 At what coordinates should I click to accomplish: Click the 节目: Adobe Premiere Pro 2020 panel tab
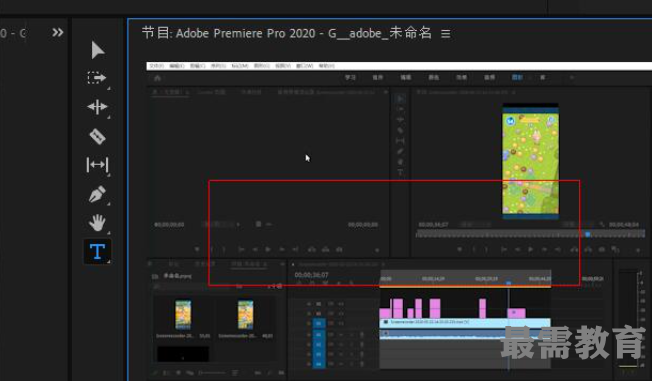[x=287, y=33]
